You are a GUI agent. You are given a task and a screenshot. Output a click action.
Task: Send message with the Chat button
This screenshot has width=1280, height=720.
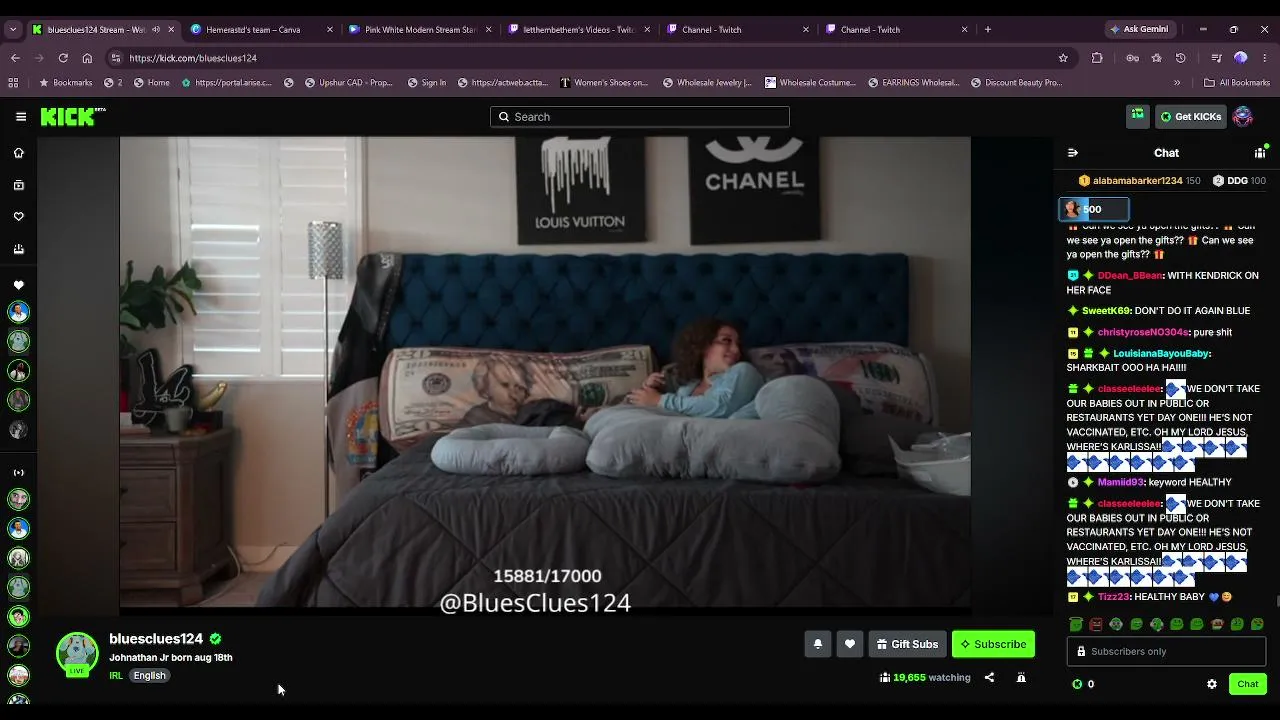[1247, 684]
